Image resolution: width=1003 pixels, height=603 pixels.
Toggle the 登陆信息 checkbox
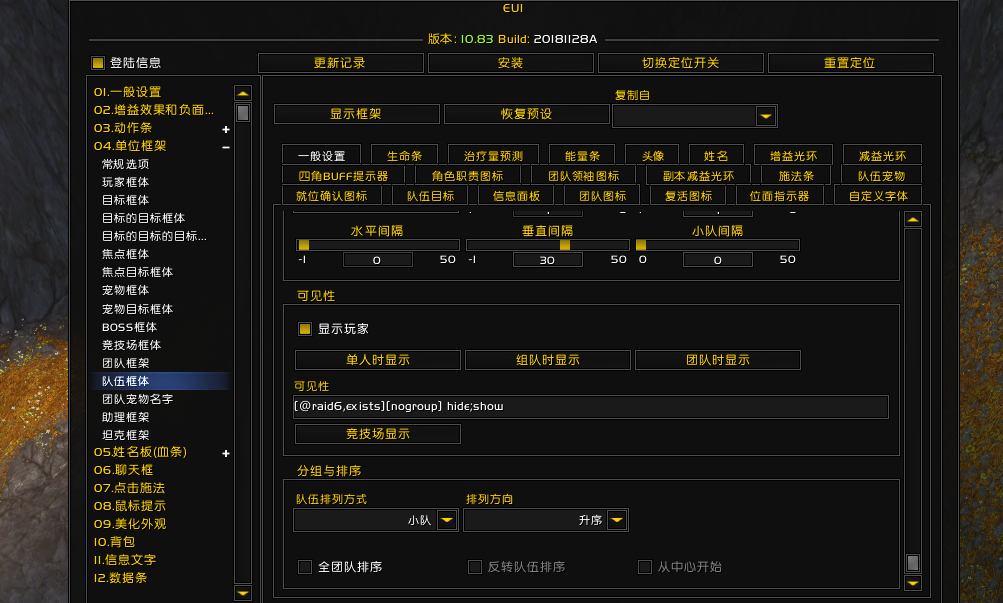pos(97,62)
